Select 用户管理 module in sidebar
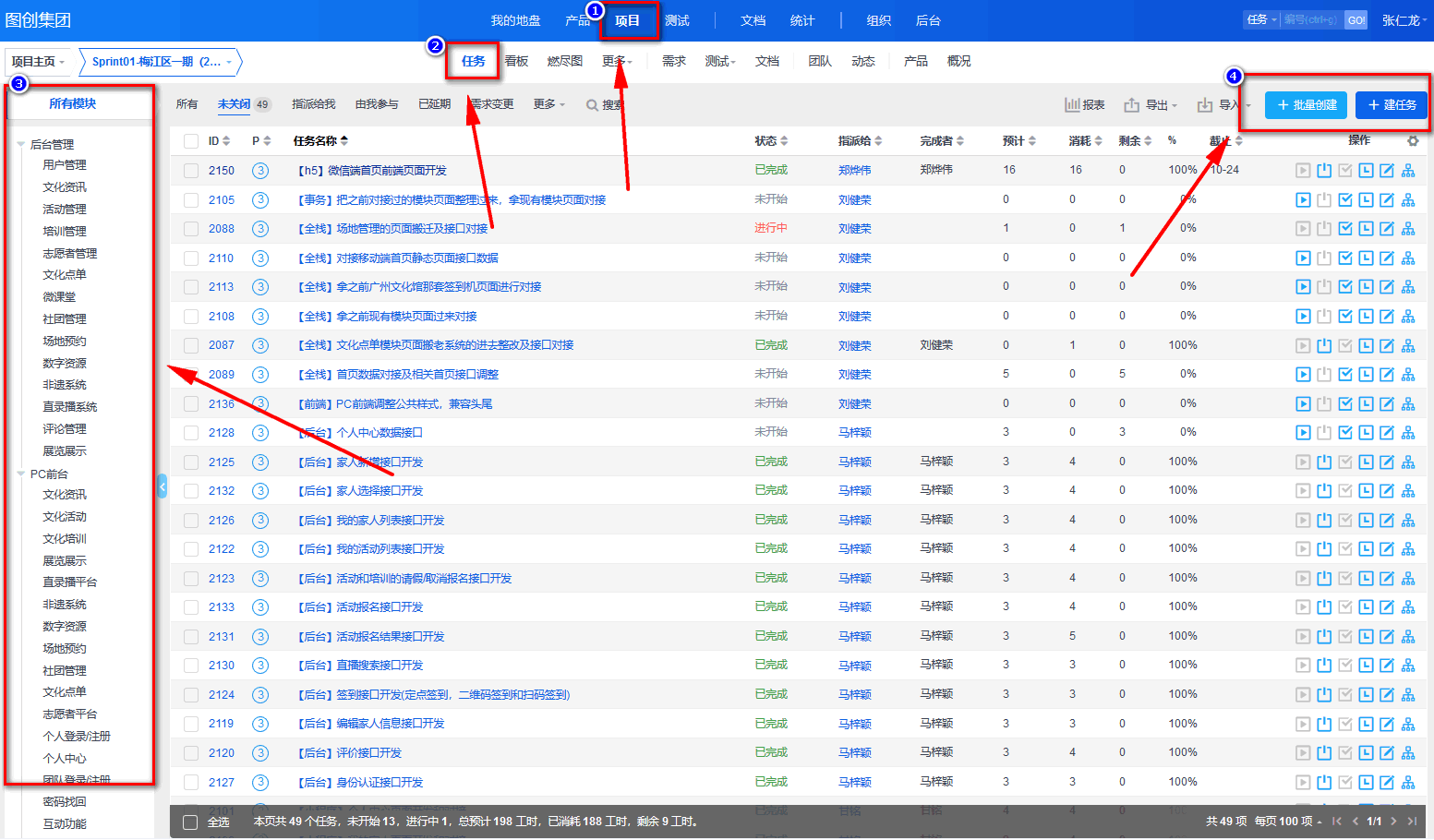This screenshot has width=1434, height=840. point(65,165)
